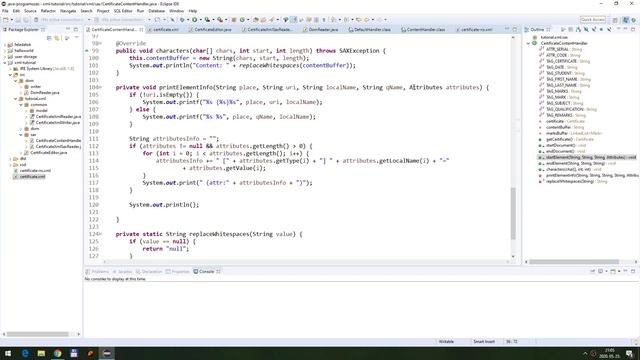Select DomReader.java in Package Explorer
The height and width of the screenshot is (360, 640).
pos(45,93)
